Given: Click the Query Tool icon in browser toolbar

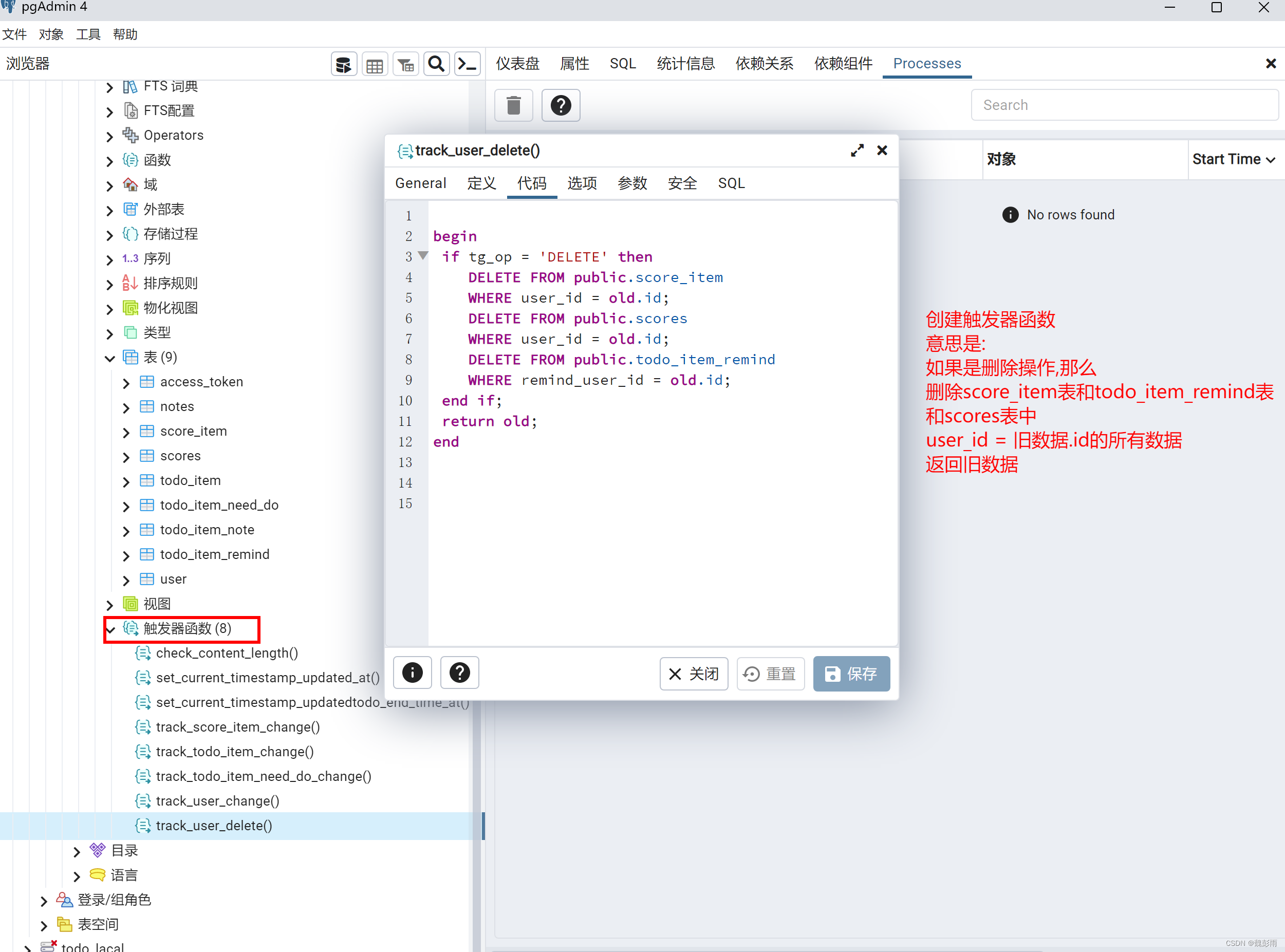Looking at the screenshot, I should pyautogui.click(x=343, y=65).
